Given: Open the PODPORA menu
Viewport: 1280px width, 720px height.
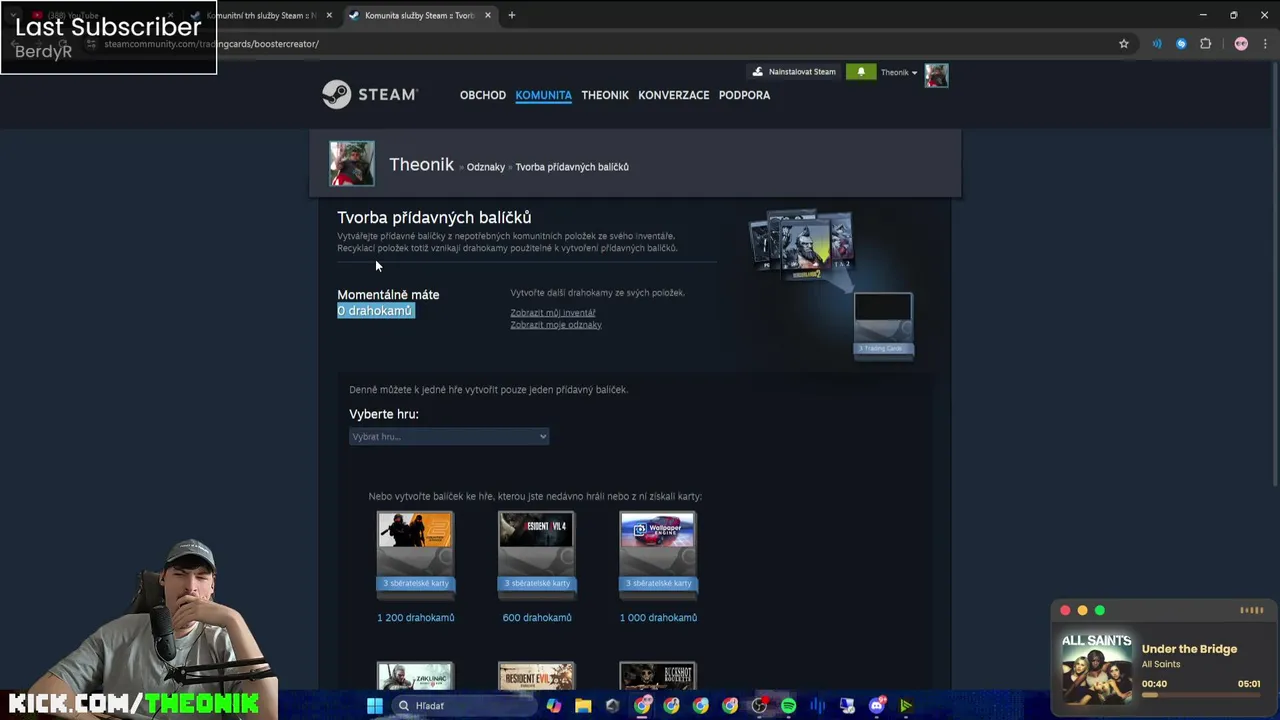Looking at the screenshot, I should coord(744,95).
